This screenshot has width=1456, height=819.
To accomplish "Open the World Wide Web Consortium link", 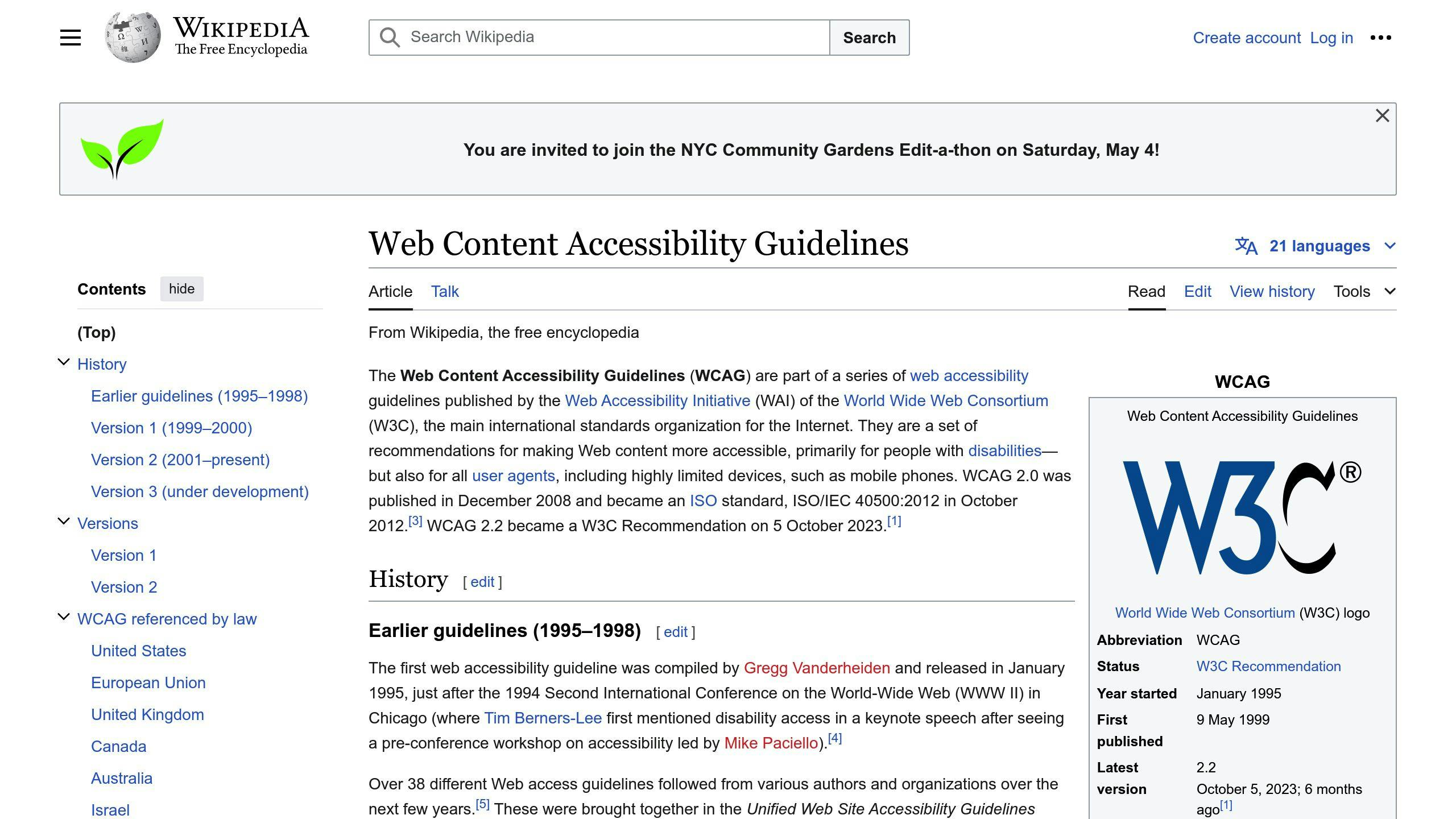I will (x=946, y=400).
